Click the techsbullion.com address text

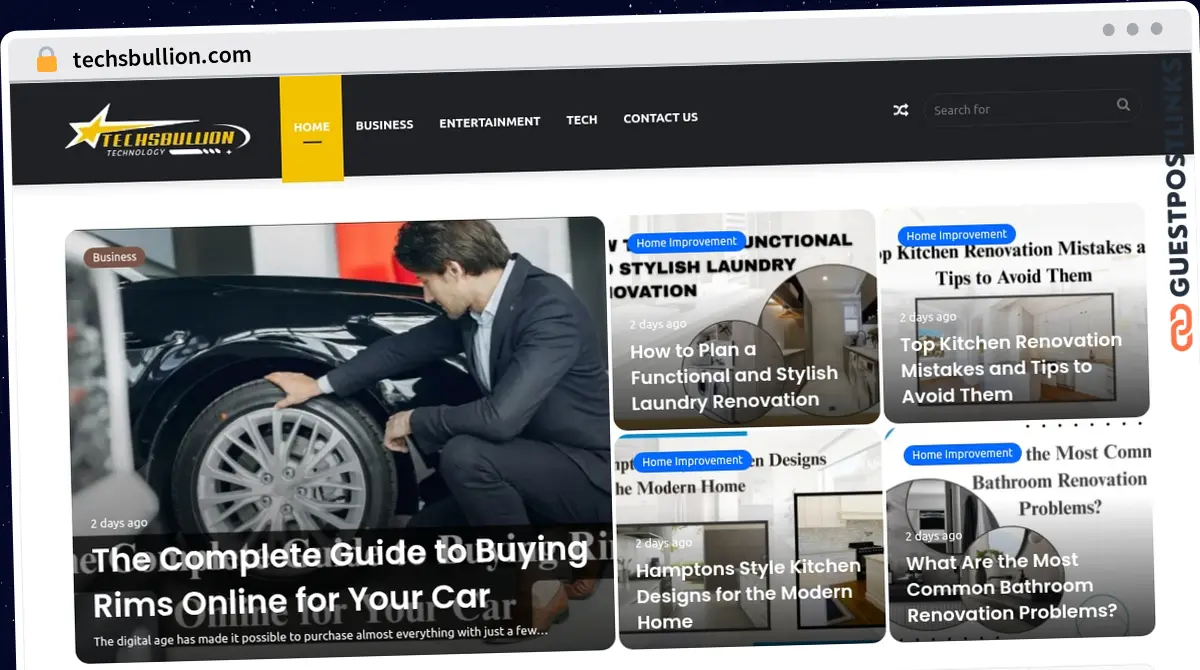[x=162, y=57]
